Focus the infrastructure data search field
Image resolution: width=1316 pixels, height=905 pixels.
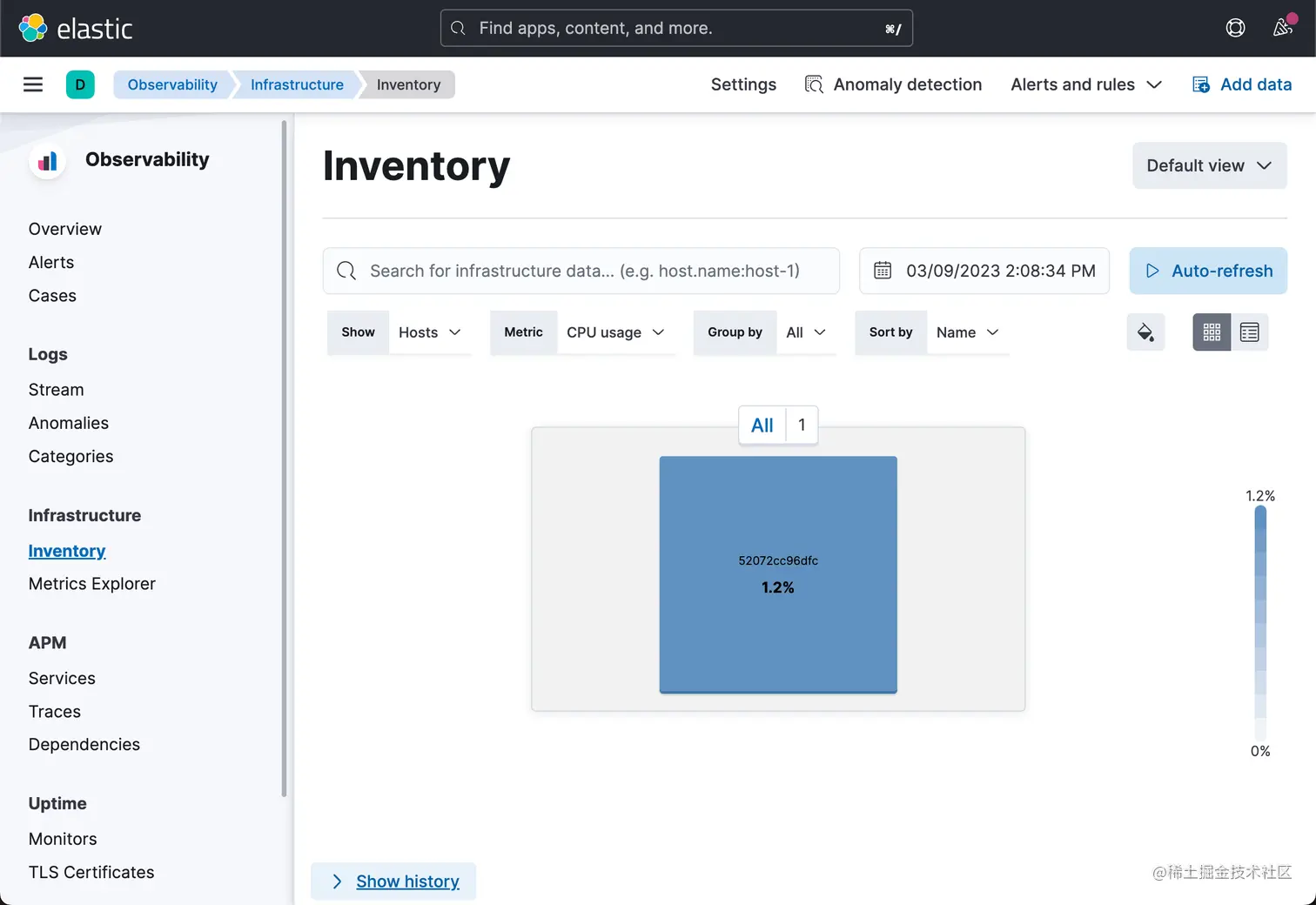pos(581,271)
